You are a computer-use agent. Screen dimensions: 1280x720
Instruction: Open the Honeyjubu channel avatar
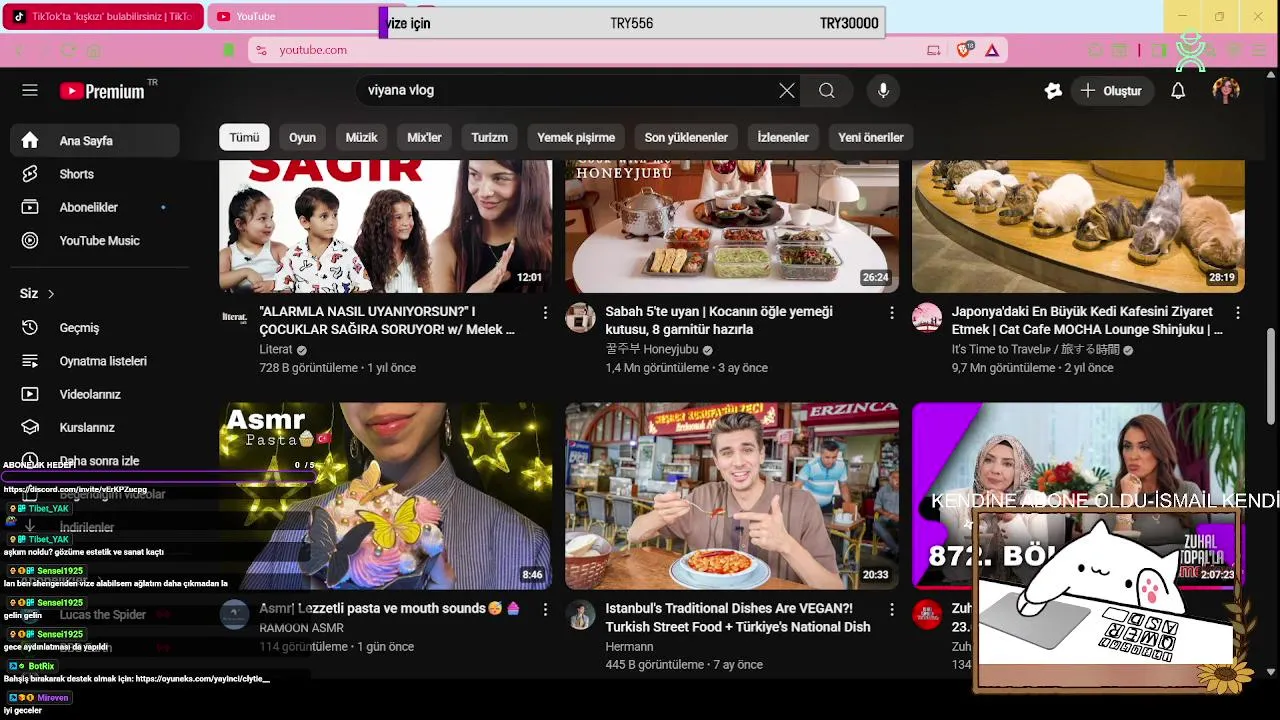tap(580, 318)
